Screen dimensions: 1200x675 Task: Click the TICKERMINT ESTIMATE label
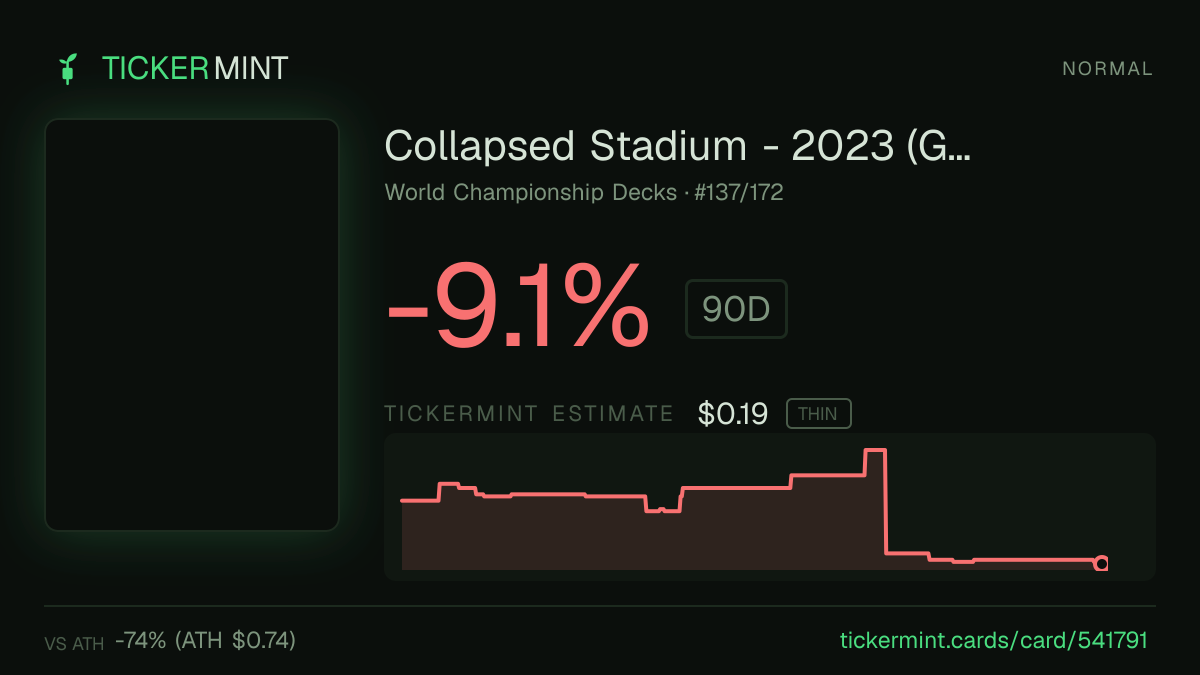pos(529,414)
